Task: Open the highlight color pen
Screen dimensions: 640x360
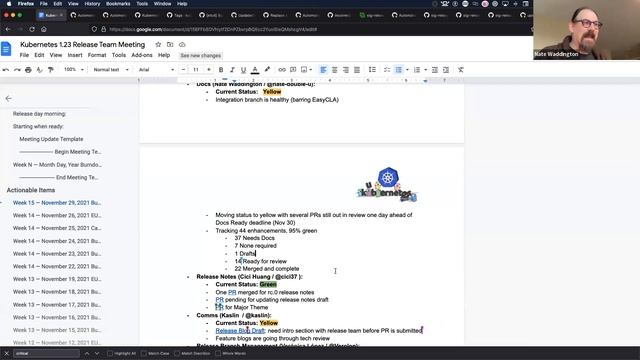Action: 267,70
